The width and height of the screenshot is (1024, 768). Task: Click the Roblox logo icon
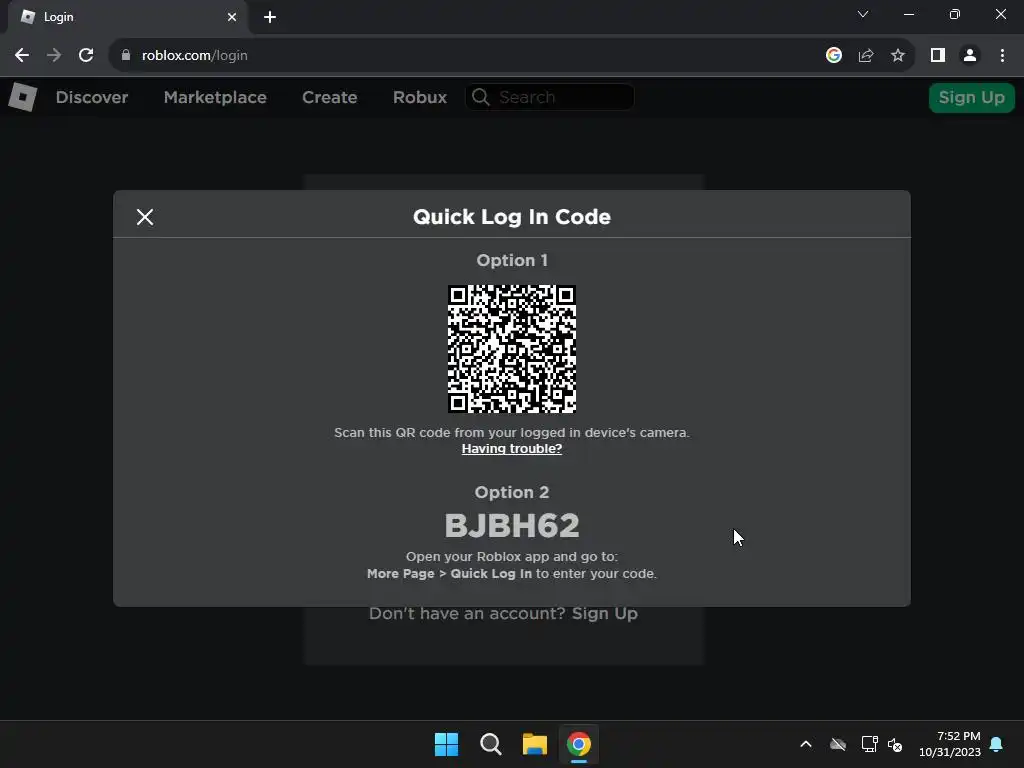coord(23,97)
